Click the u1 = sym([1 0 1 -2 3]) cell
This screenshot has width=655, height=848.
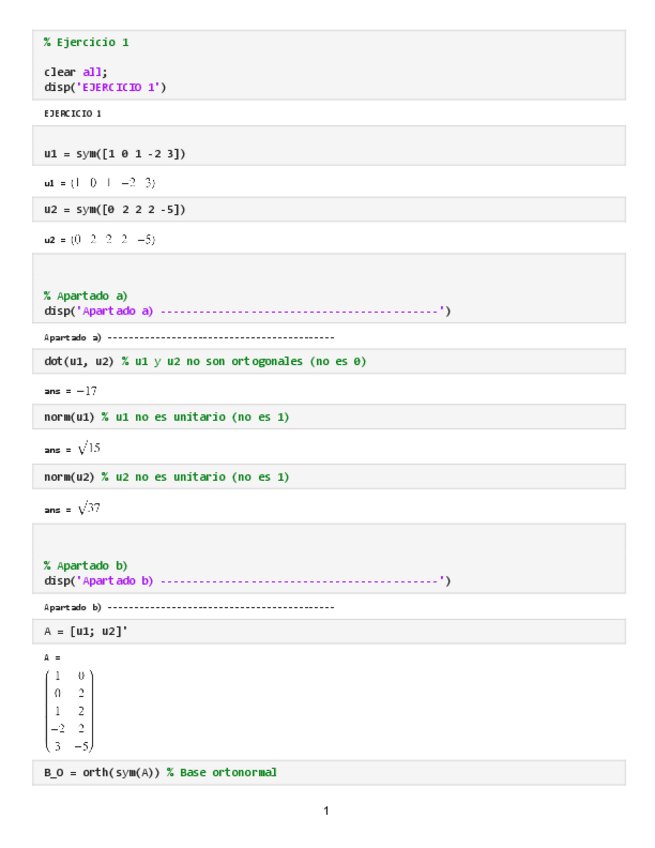click(x=115, y=154)
